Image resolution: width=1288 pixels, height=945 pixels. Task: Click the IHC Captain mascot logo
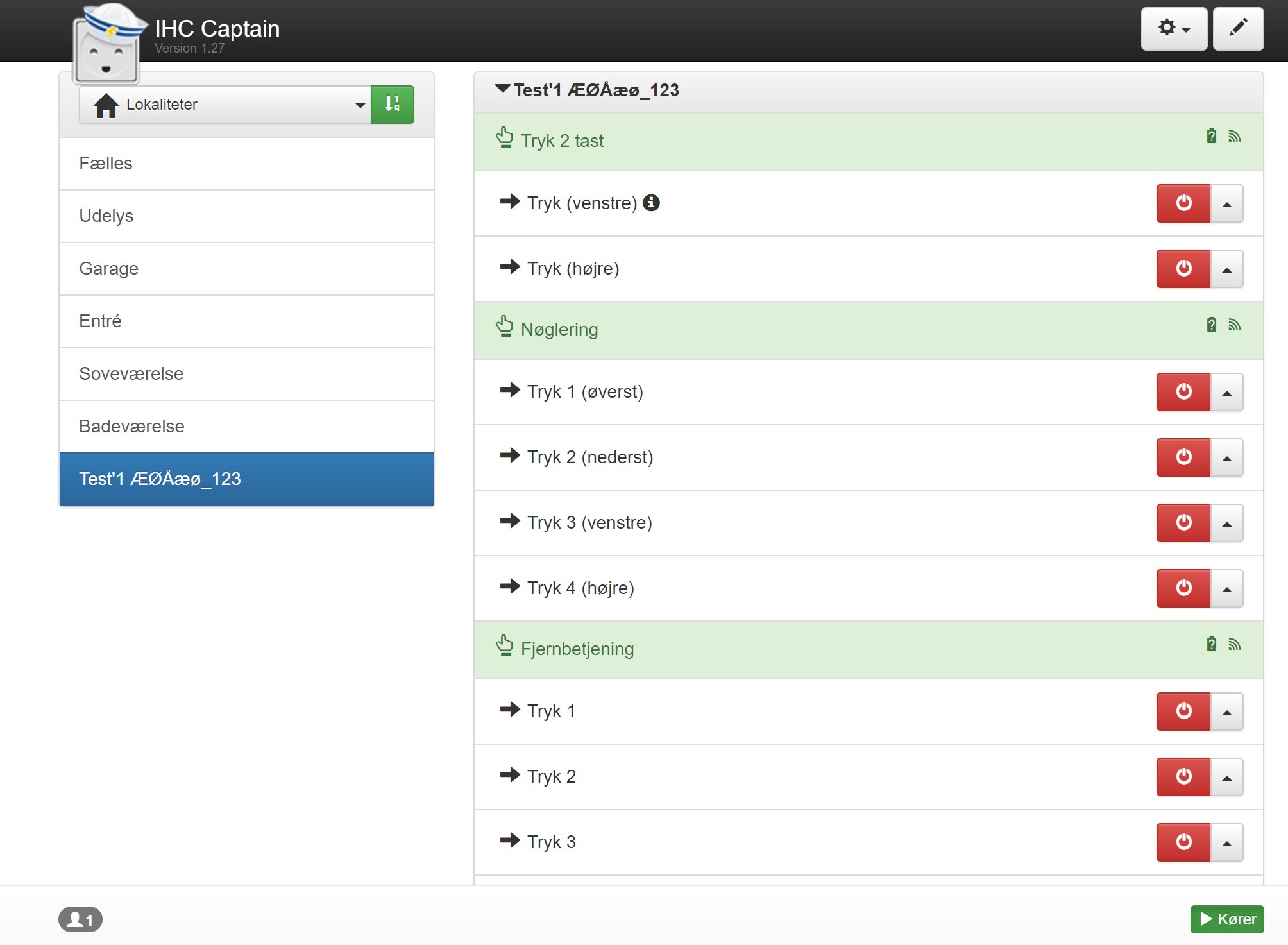point(108,44)
